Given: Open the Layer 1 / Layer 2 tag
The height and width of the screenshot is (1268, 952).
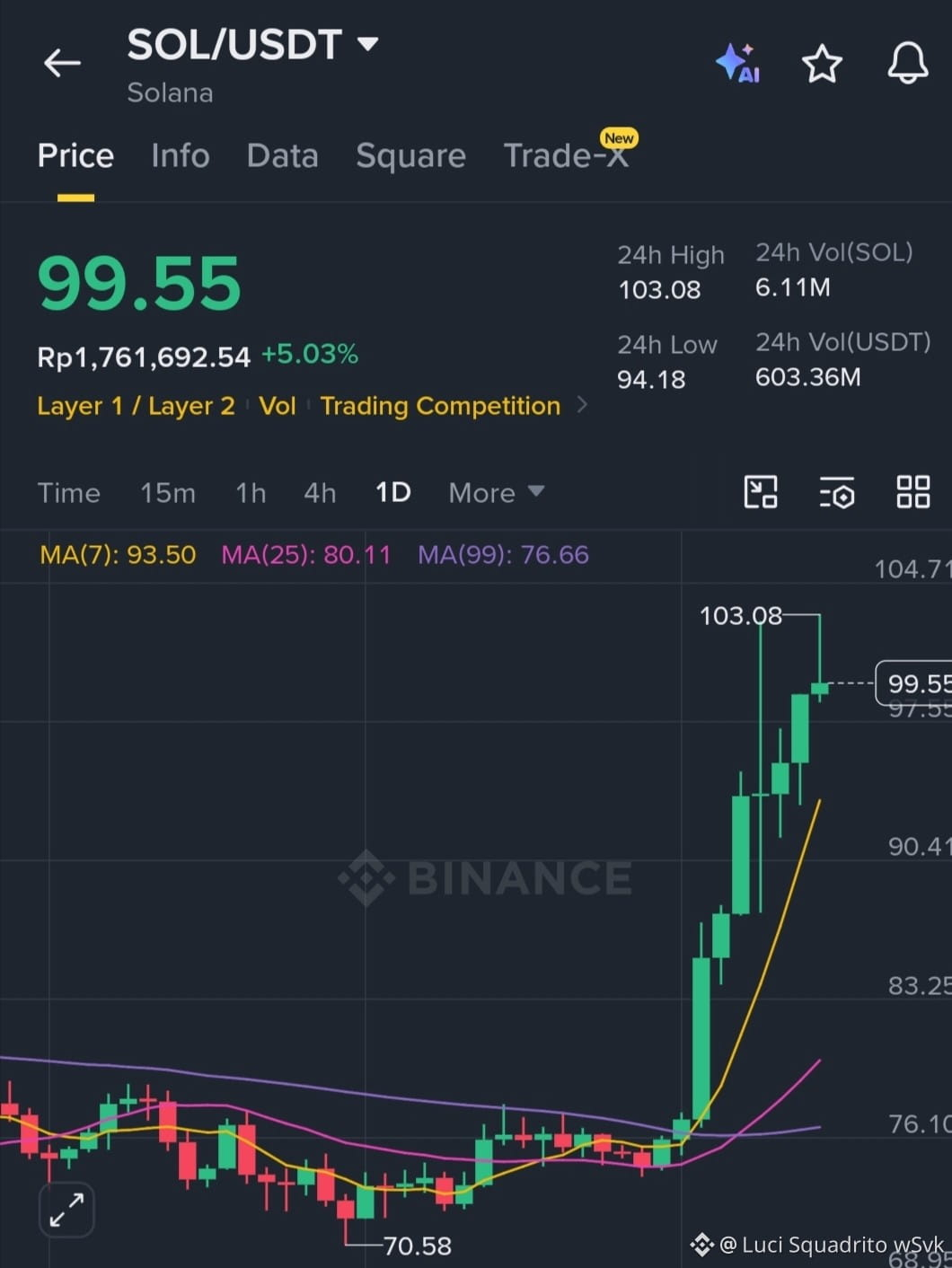Looking at the screenshot, I should point(136,406).
